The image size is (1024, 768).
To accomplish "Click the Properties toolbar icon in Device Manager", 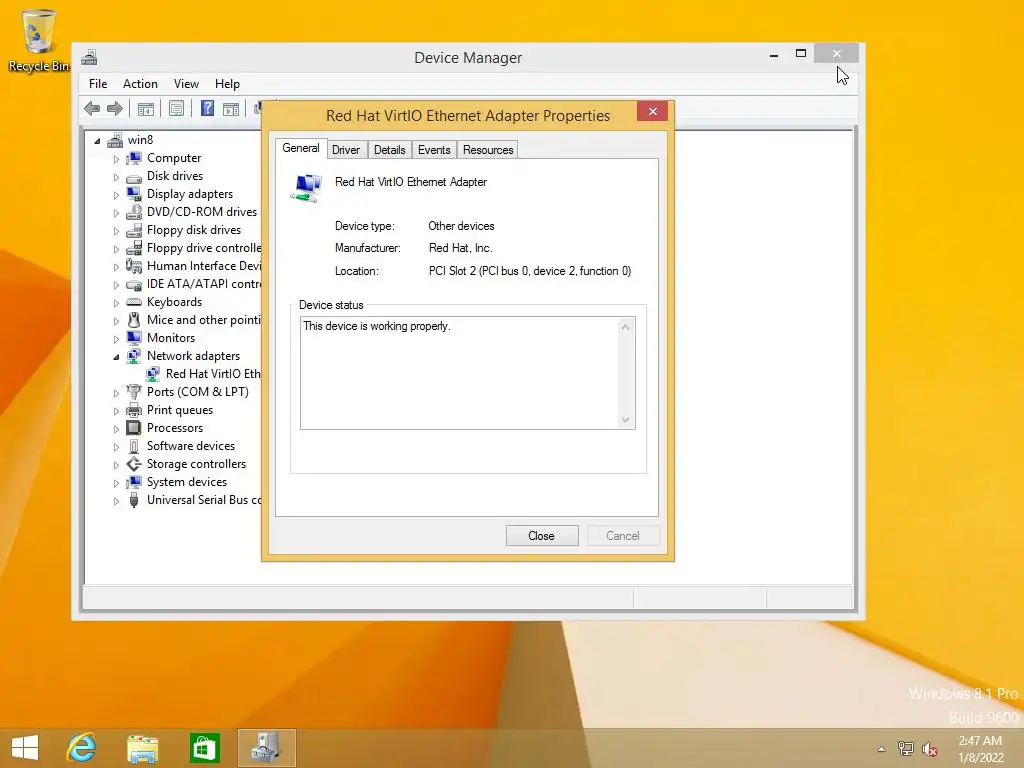I will pyautogui.click(x=176, y=108).
